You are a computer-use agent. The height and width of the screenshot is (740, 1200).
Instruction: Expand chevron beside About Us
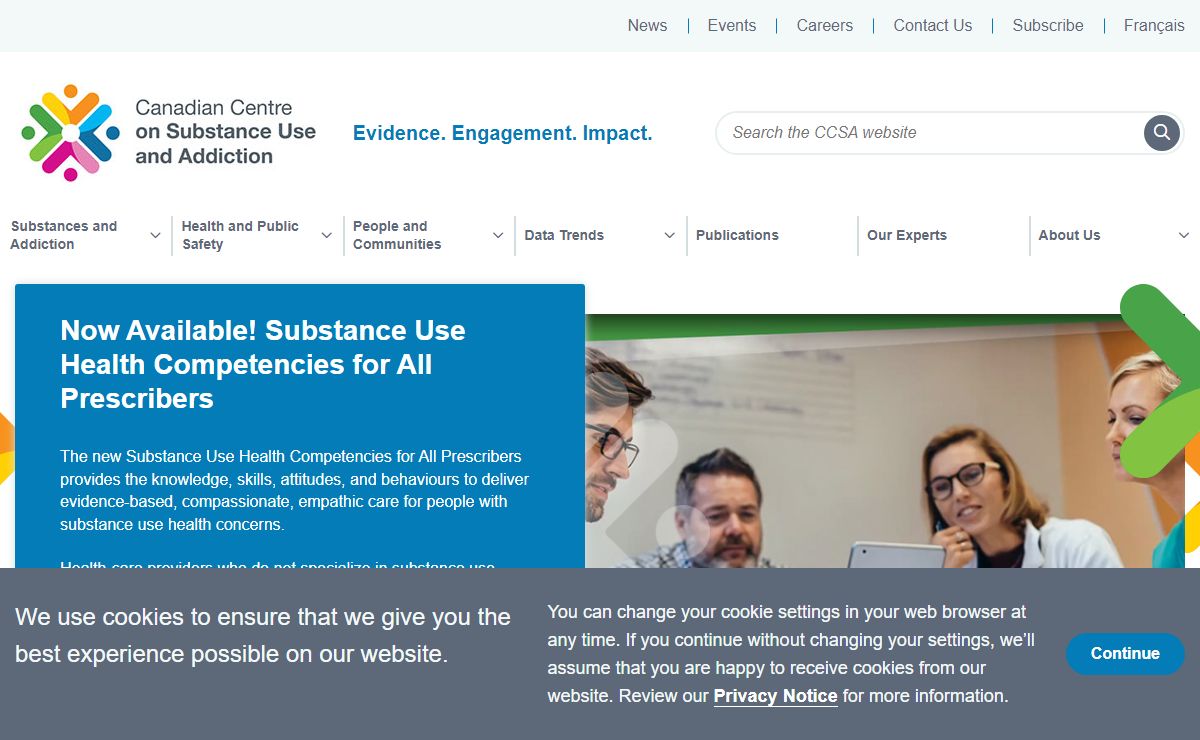click(1184, 235)
